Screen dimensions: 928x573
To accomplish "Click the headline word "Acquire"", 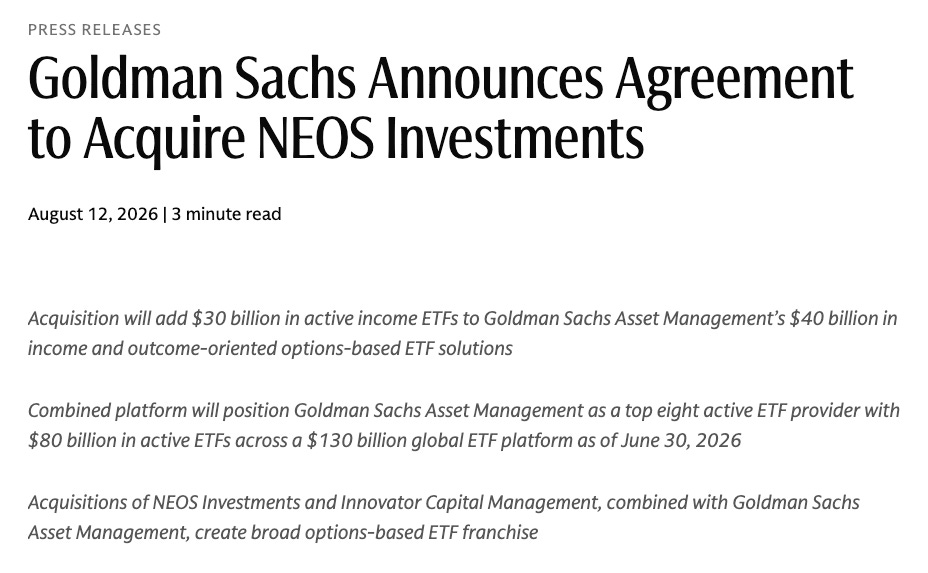I will click(x=164, y=141).
